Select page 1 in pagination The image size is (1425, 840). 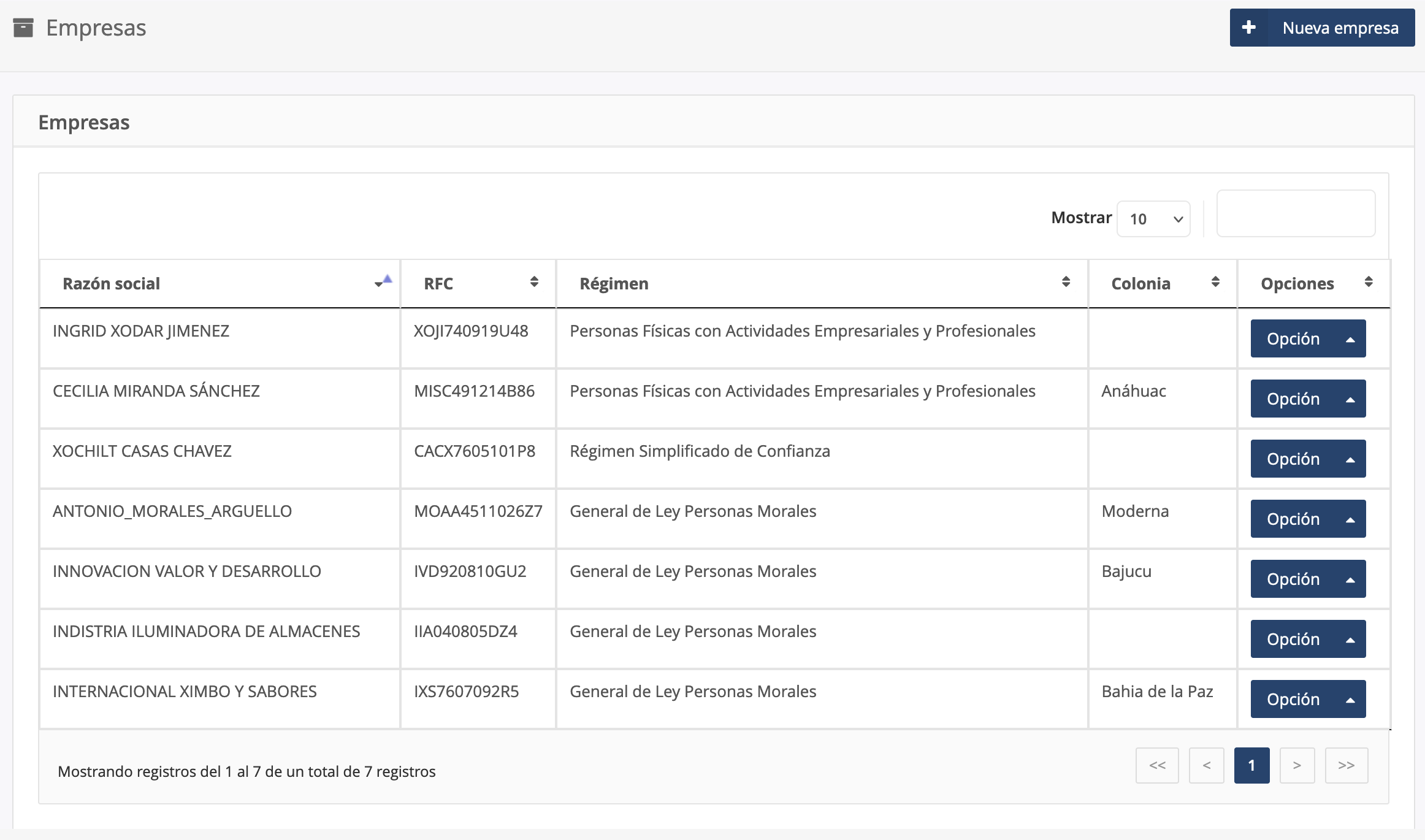[1251, 765]
